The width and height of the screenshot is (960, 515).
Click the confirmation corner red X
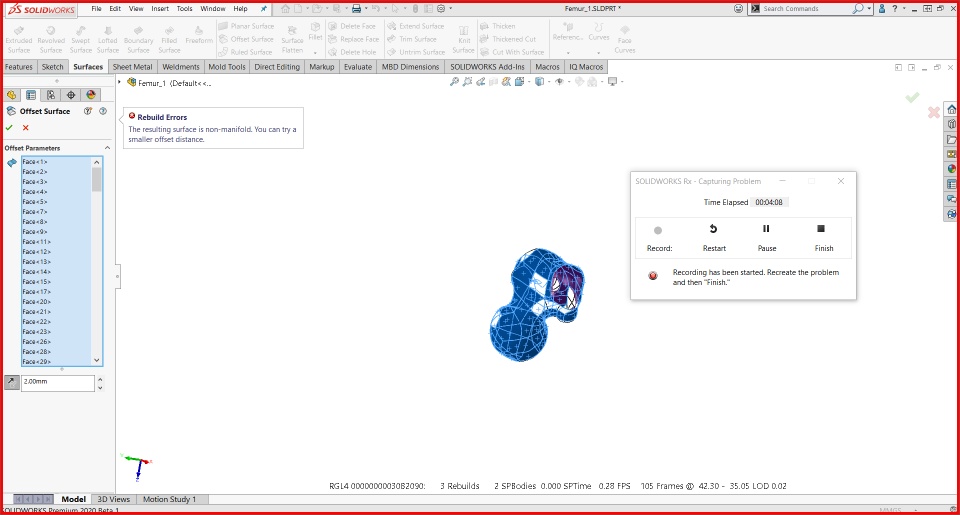pos(934,112)
